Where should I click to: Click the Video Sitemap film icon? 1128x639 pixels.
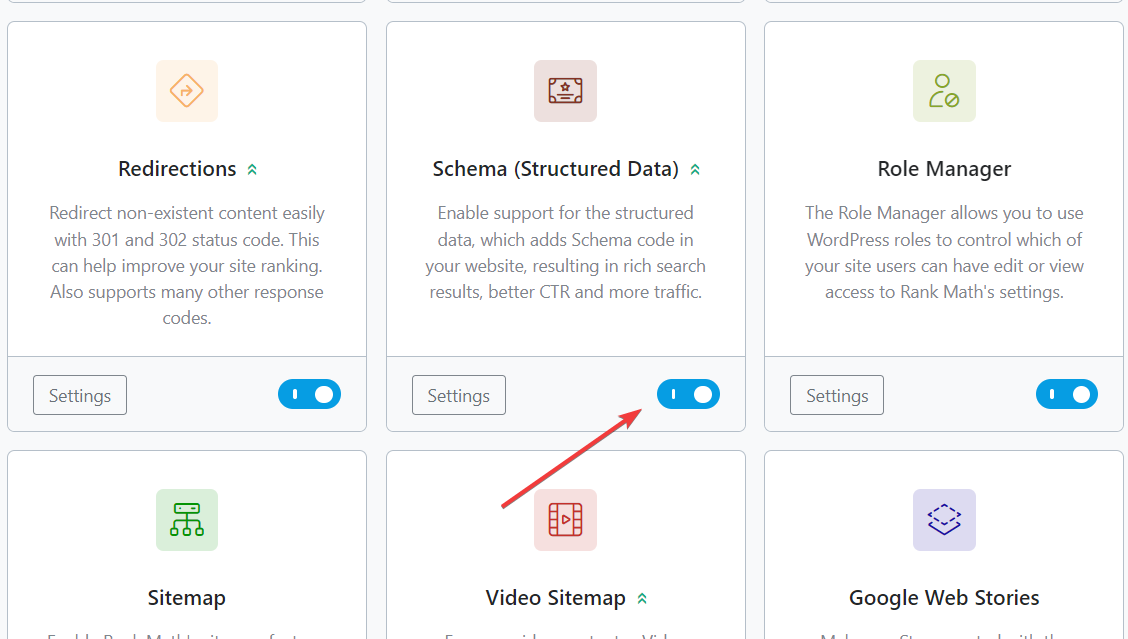coord(565,520)
